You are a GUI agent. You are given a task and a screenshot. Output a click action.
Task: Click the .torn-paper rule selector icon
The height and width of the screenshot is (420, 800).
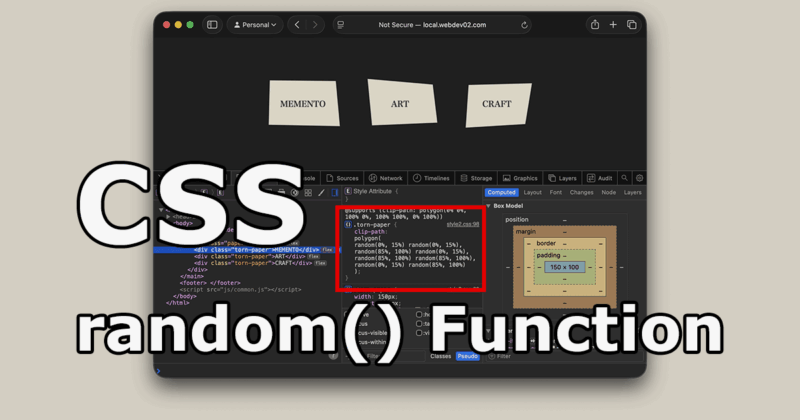tap(348, 225)
